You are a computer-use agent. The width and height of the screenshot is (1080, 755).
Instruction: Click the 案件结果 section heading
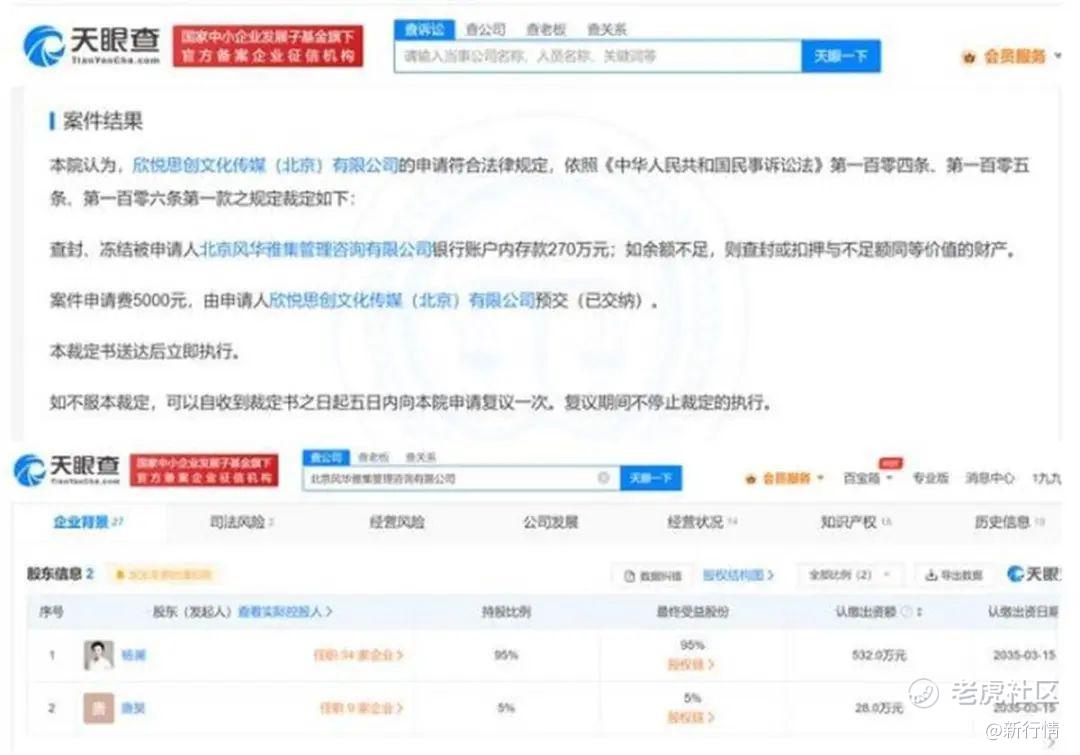103,121
